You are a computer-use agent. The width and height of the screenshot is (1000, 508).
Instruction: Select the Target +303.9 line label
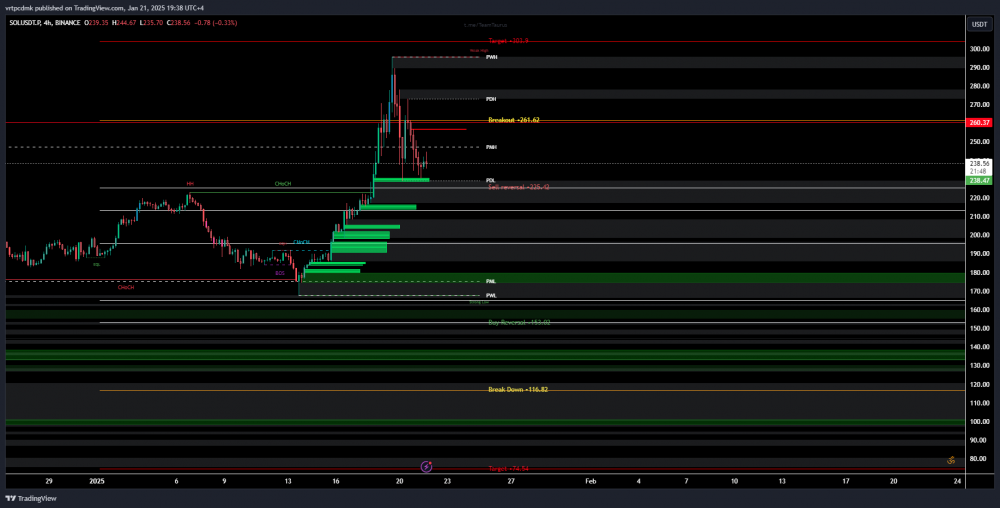point(508,41)
